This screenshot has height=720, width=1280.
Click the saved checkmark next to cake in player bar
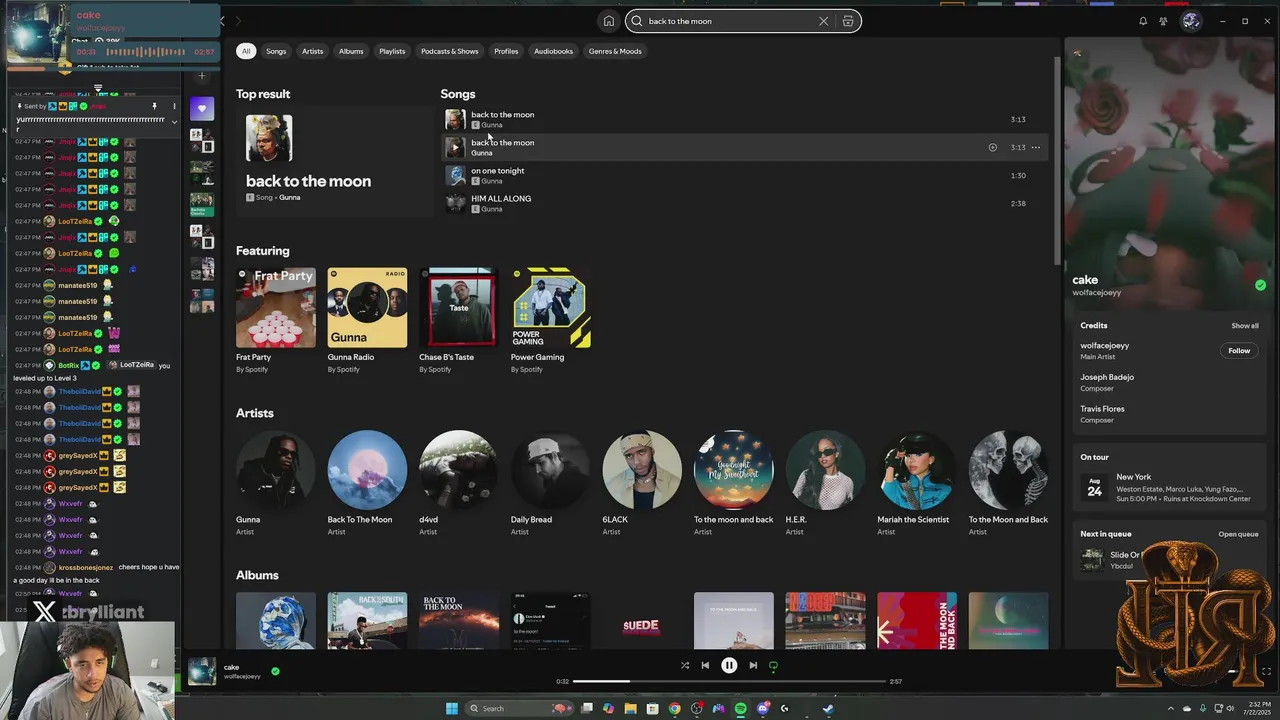[275, 671]
